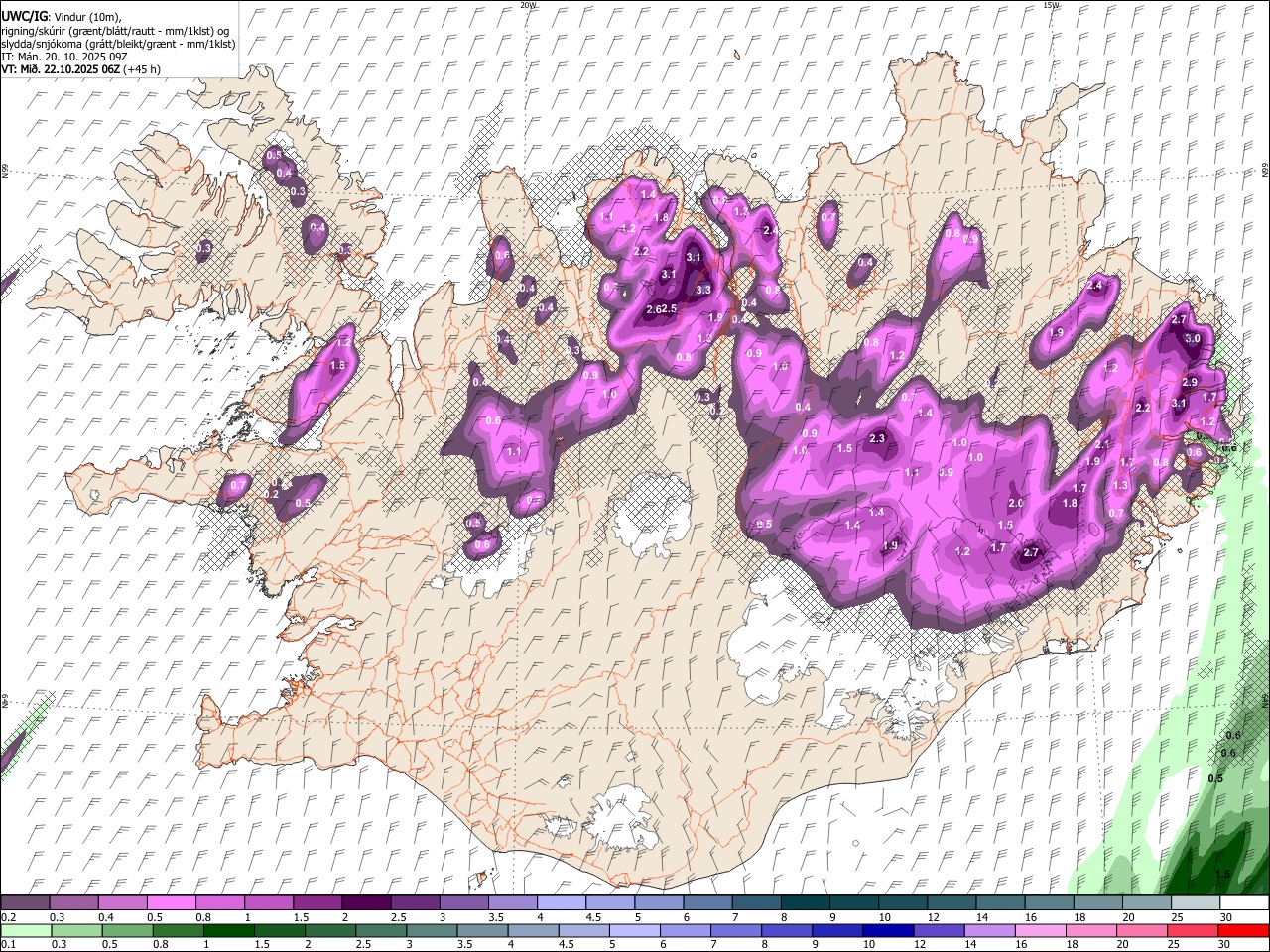This screenshot has height=952, width=1270.
Task: Select upper scale swatch starting at 0.8
Action: click(219, 903)
